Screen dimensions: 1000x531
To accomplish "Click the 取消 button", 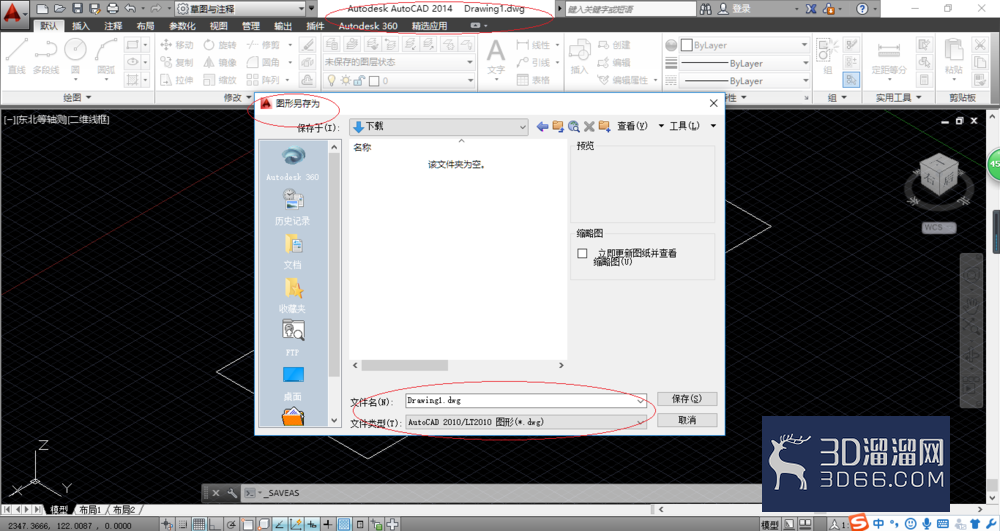I will (687, 420).
